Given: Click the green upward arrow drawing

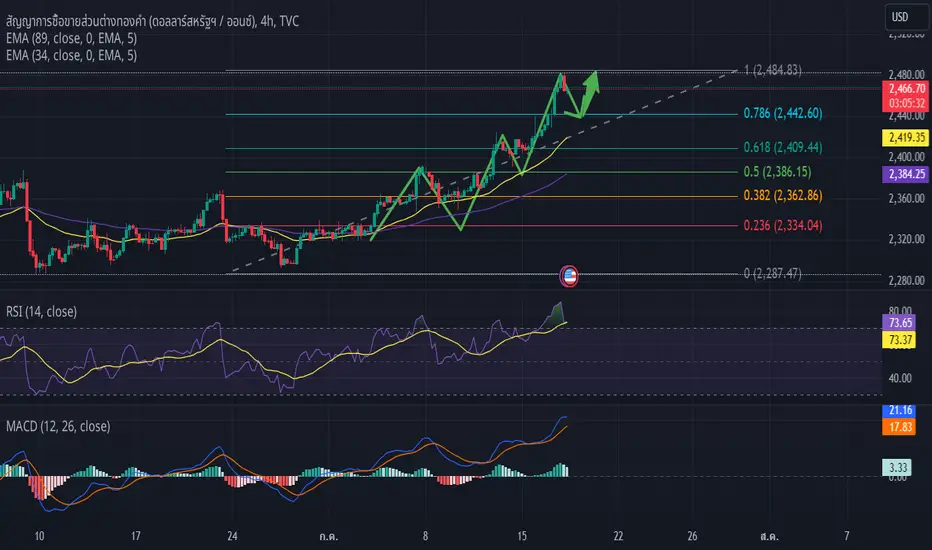Looking at the screenshot, I should pos(589,93).
